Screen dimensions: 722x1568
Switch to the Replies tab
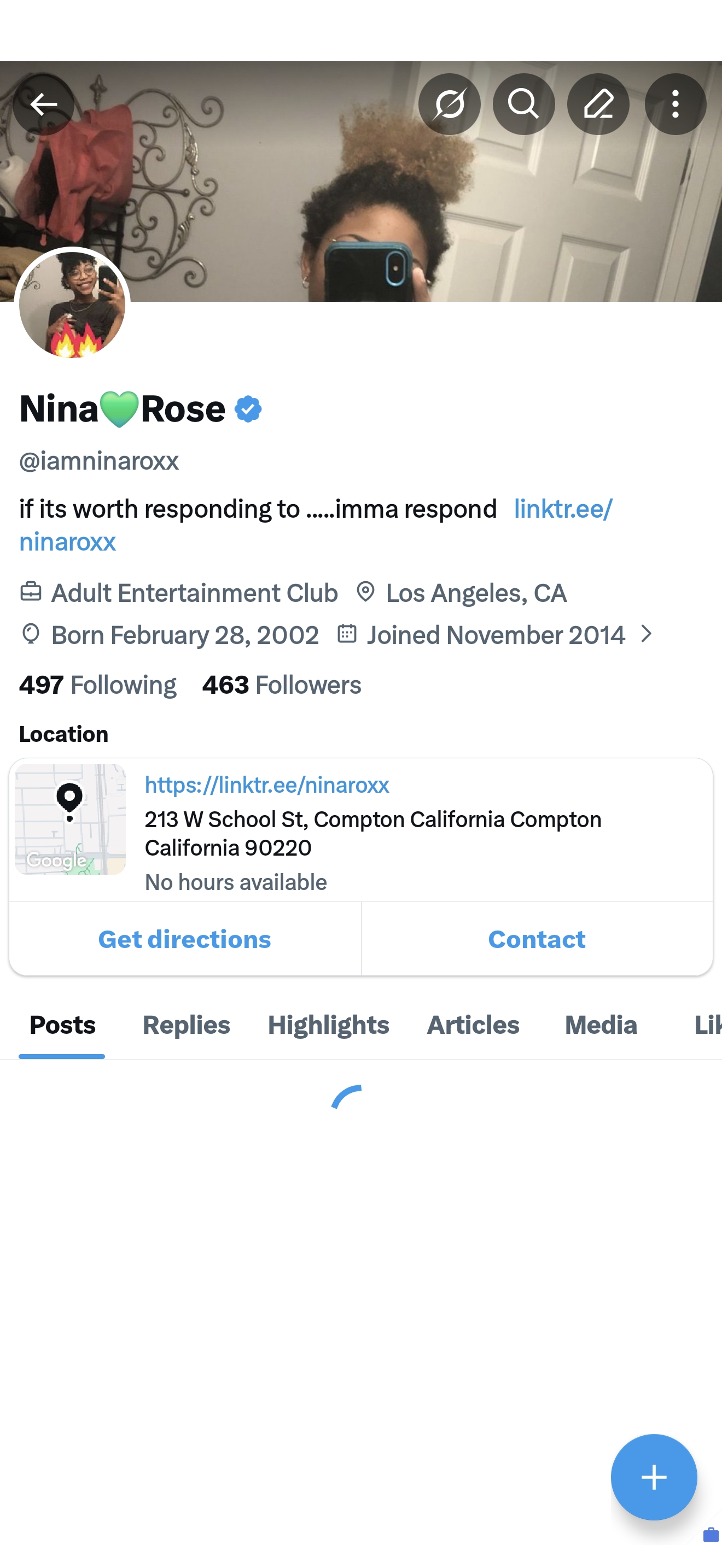tap(185, 1025)
